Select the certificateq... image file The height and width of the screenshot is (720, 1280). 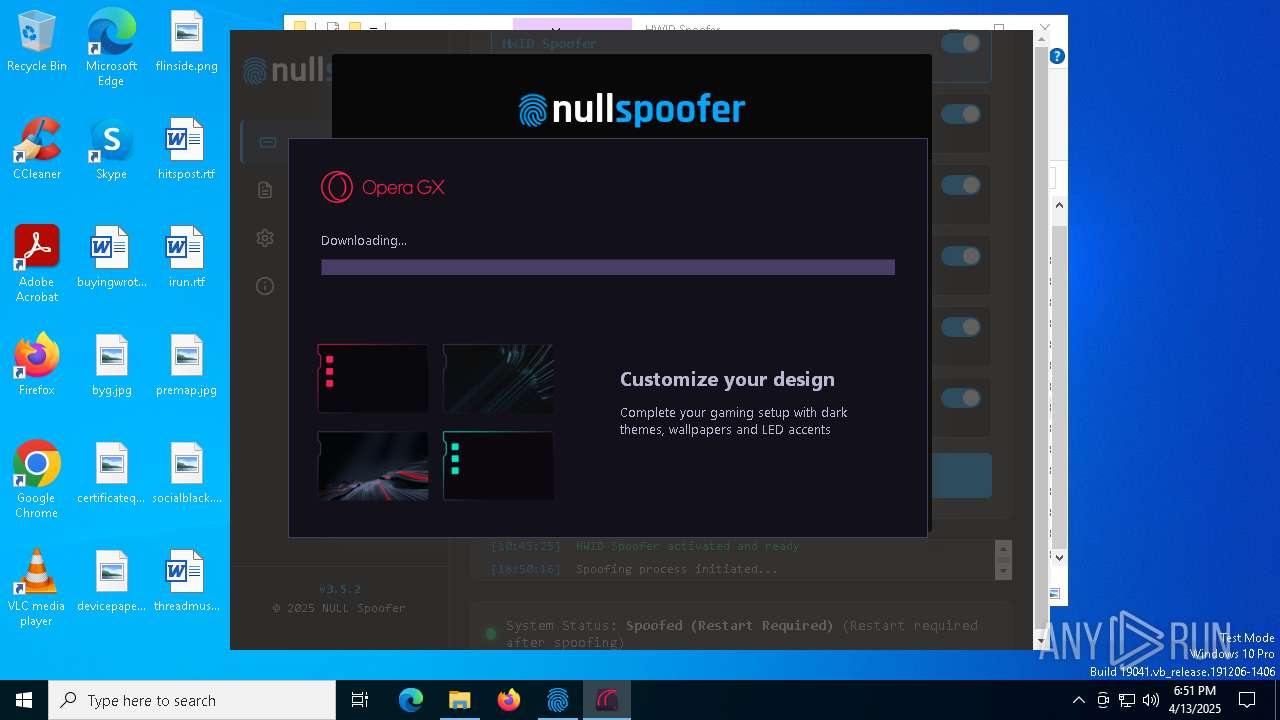point(112,474)
